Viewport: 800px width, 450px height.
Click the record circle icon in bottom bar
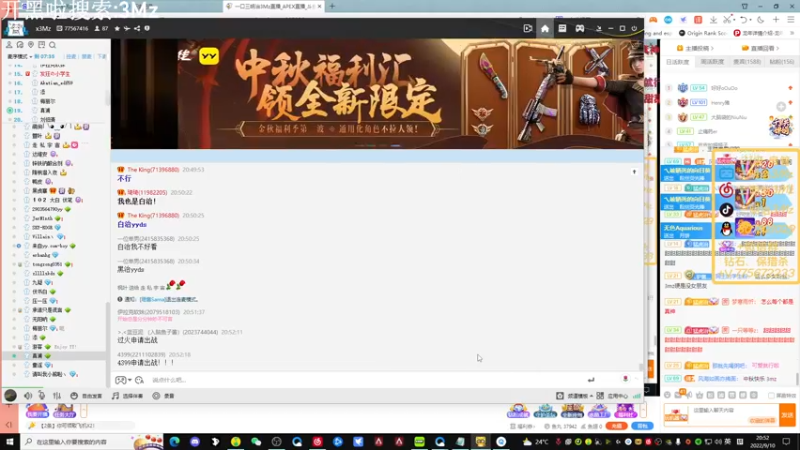click(x=156, y=396)
